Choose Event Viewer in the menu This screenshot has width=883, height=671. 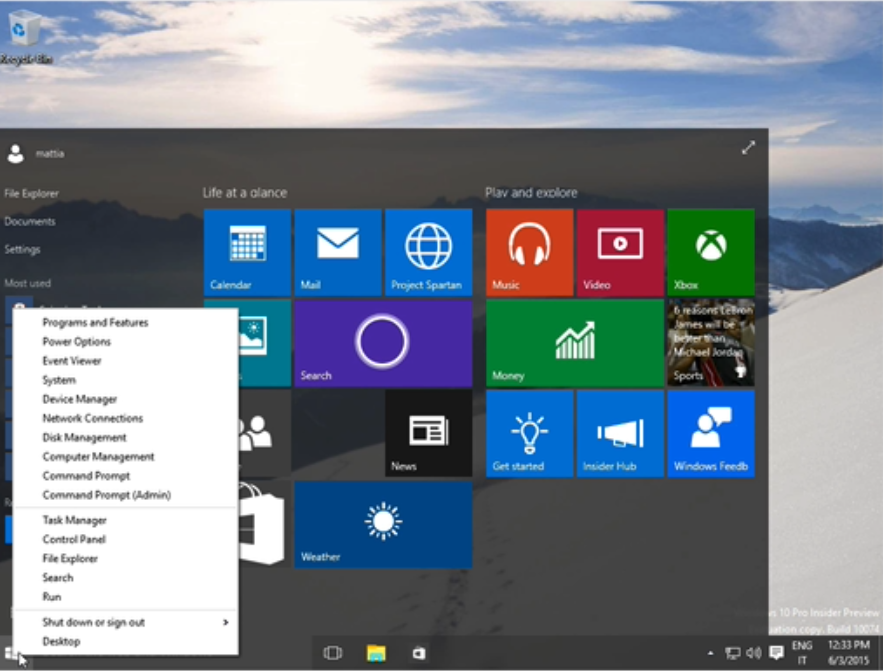pos(124,361)
